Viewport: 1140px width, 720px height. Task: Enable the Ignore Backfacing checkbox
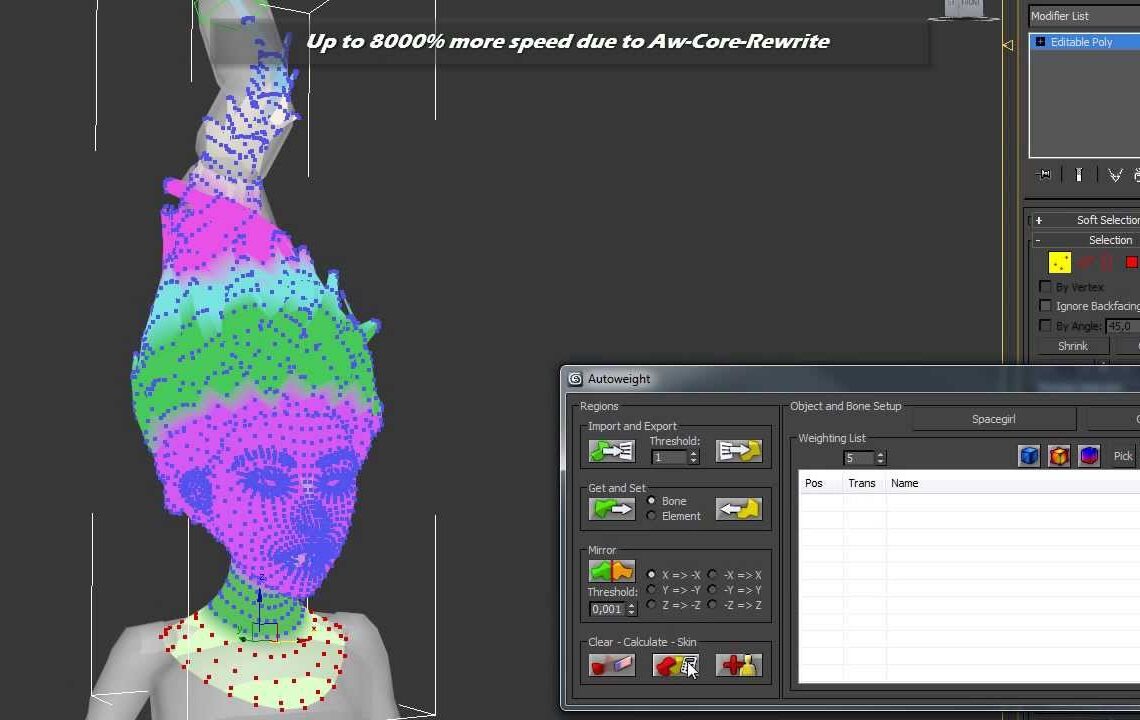(x=1045, y=306)
